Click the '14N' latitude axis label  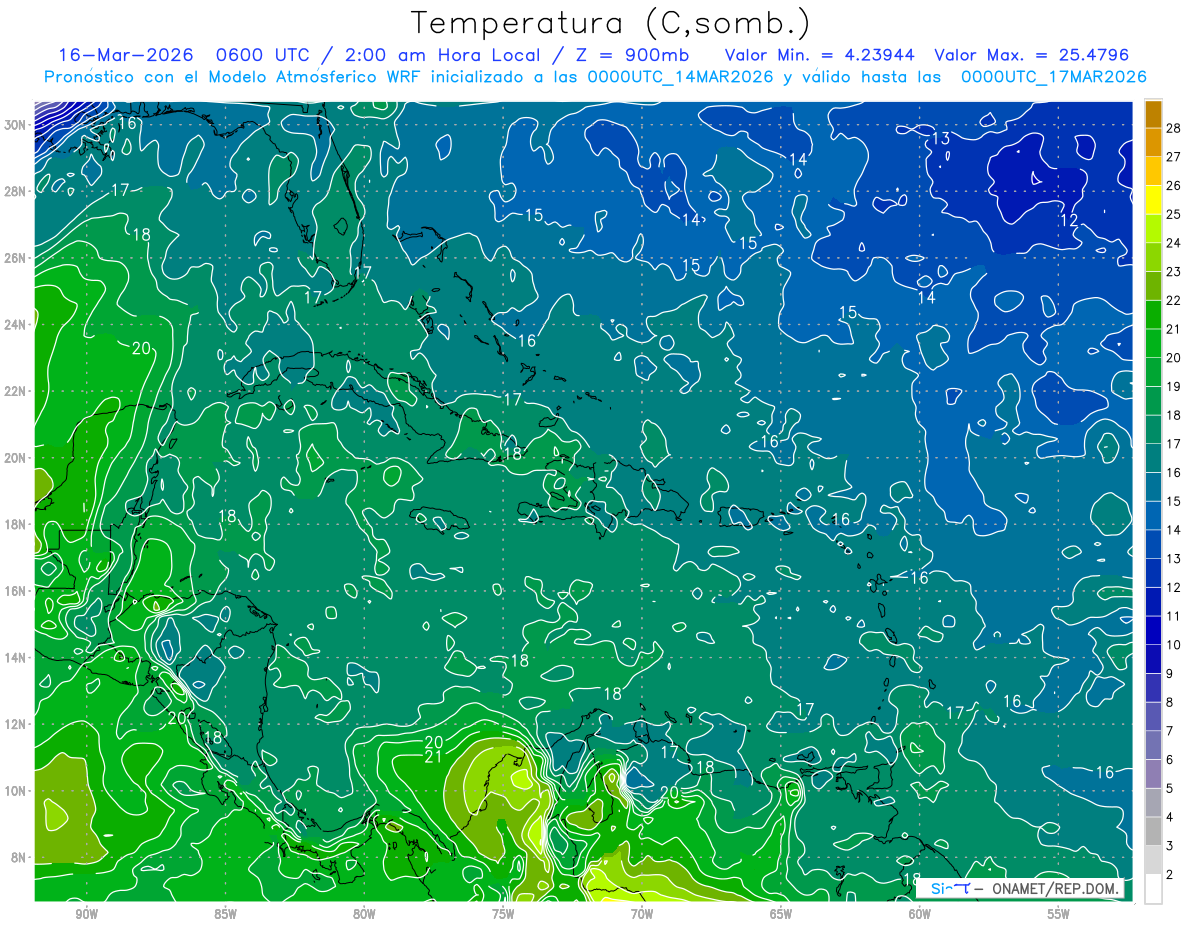[15, 658]
